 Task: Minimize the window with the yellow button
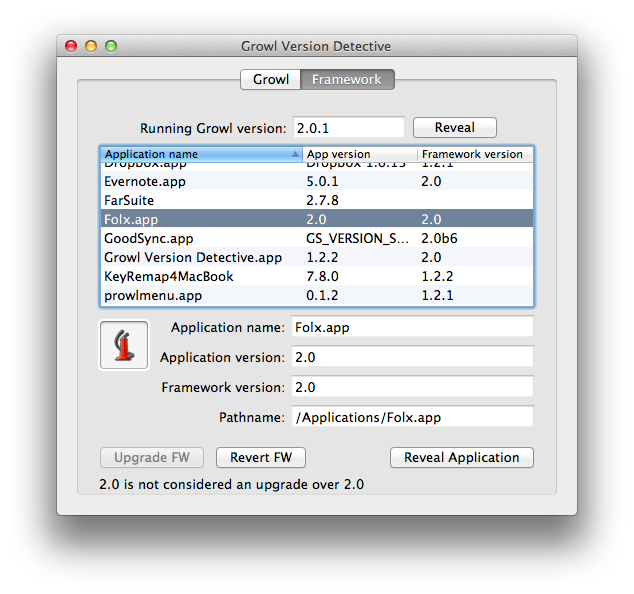pos(91,46)
